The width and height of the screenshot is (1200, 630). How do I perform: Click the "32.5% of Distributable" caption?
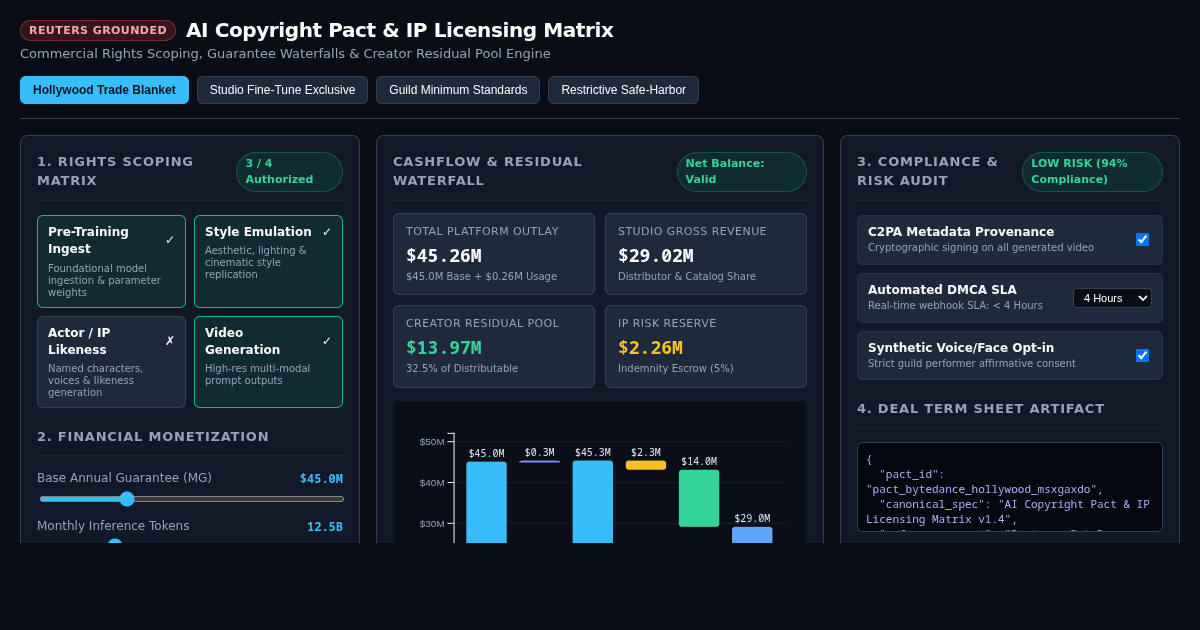click(x=462, y=369)
